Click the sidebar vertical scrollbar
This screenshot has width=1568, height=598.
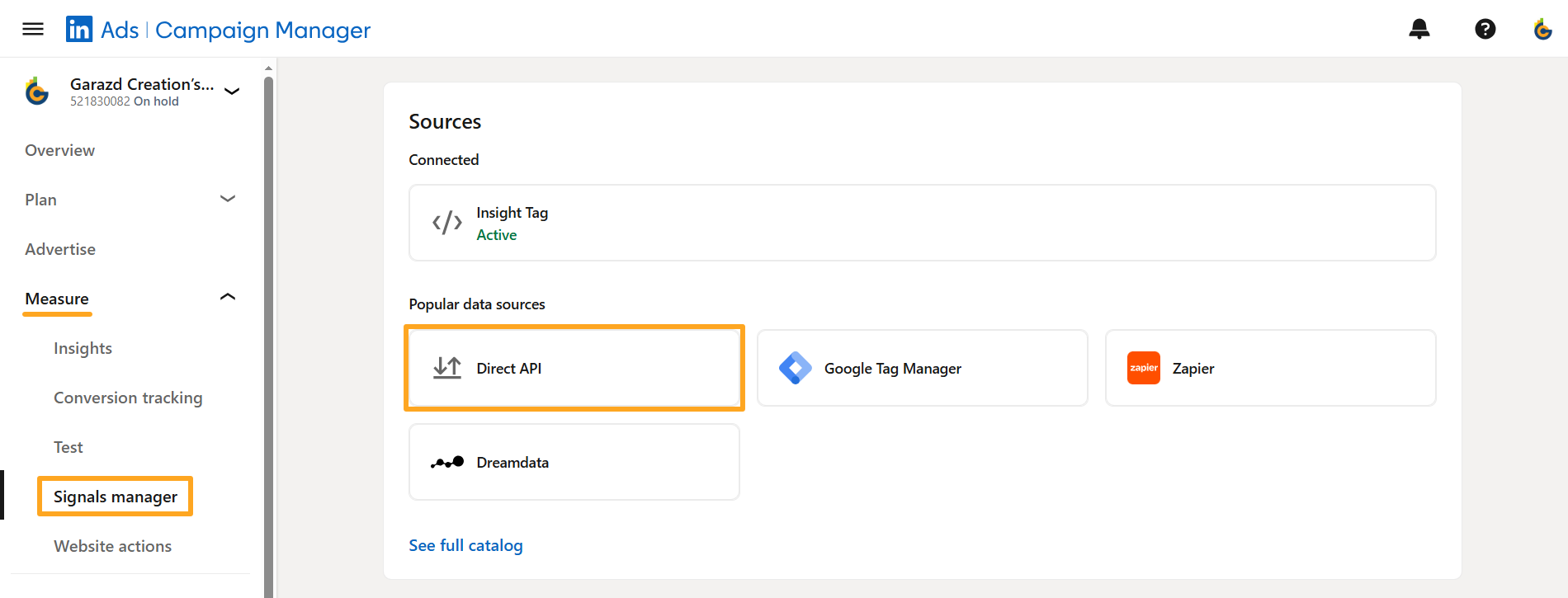[x=268, y=337]
